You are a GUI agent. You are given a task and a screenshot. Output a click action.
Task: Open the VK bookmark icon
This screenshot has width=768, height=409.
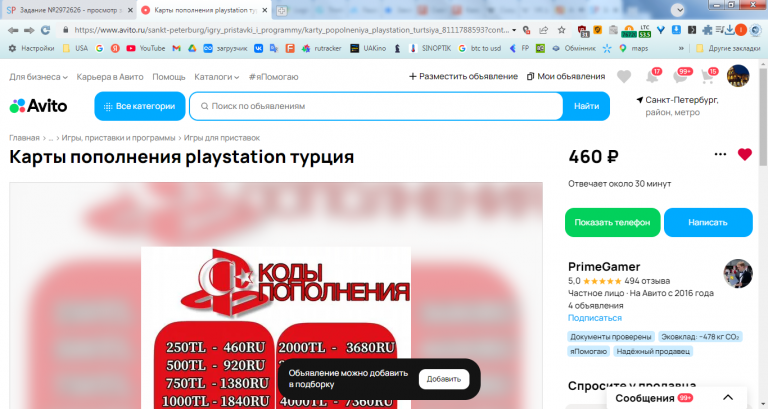click(258, 48)
